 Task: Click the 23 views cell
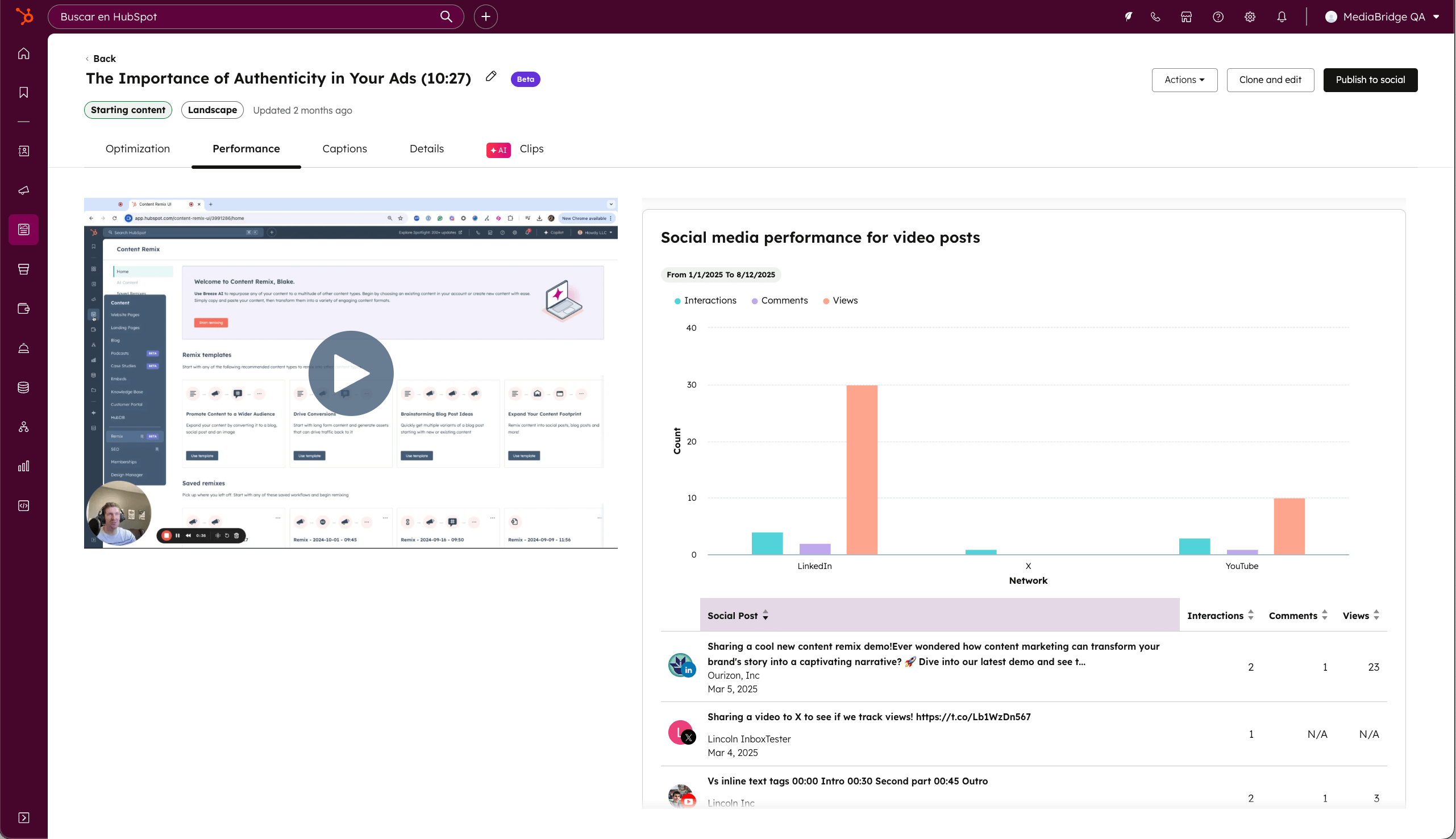pos(1374,667)
